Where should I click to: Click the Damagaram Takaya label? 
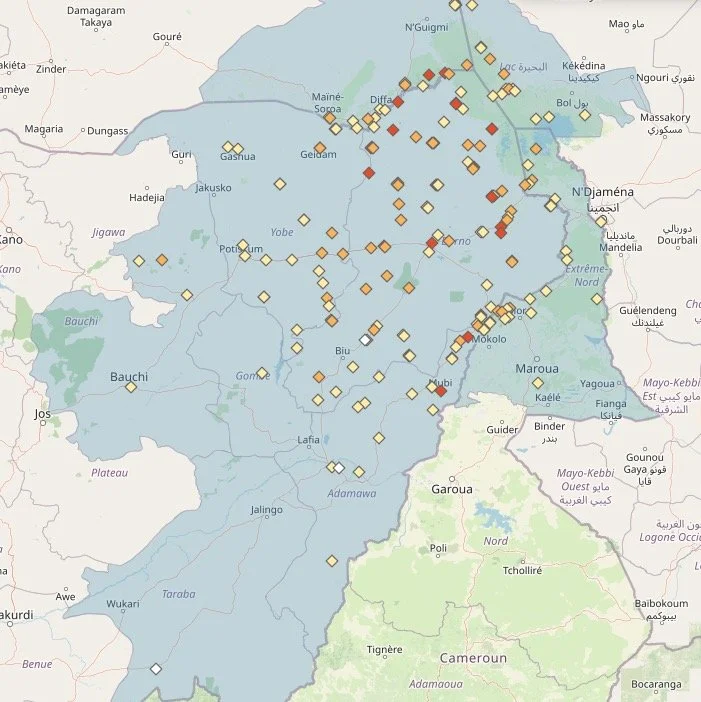click(96, 16)
